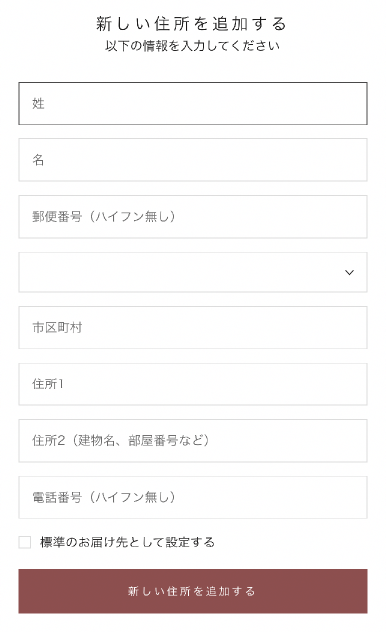Click the 郵便番号 placeholder label text

(x=57, y=217)
